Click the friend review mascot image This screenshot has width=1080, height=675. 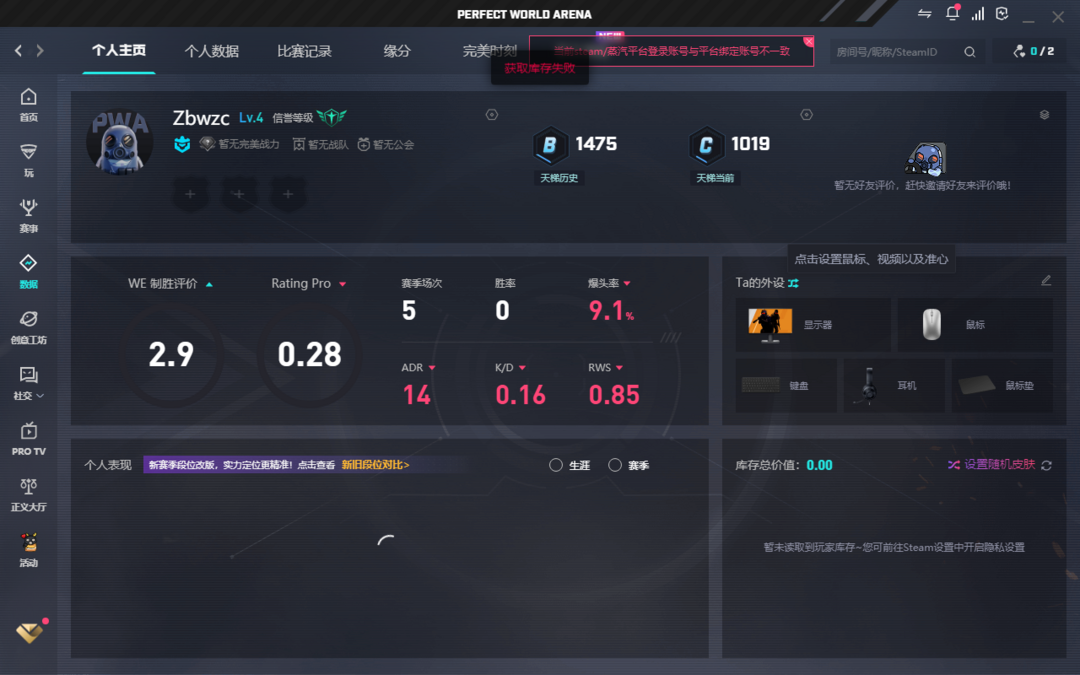924,159
